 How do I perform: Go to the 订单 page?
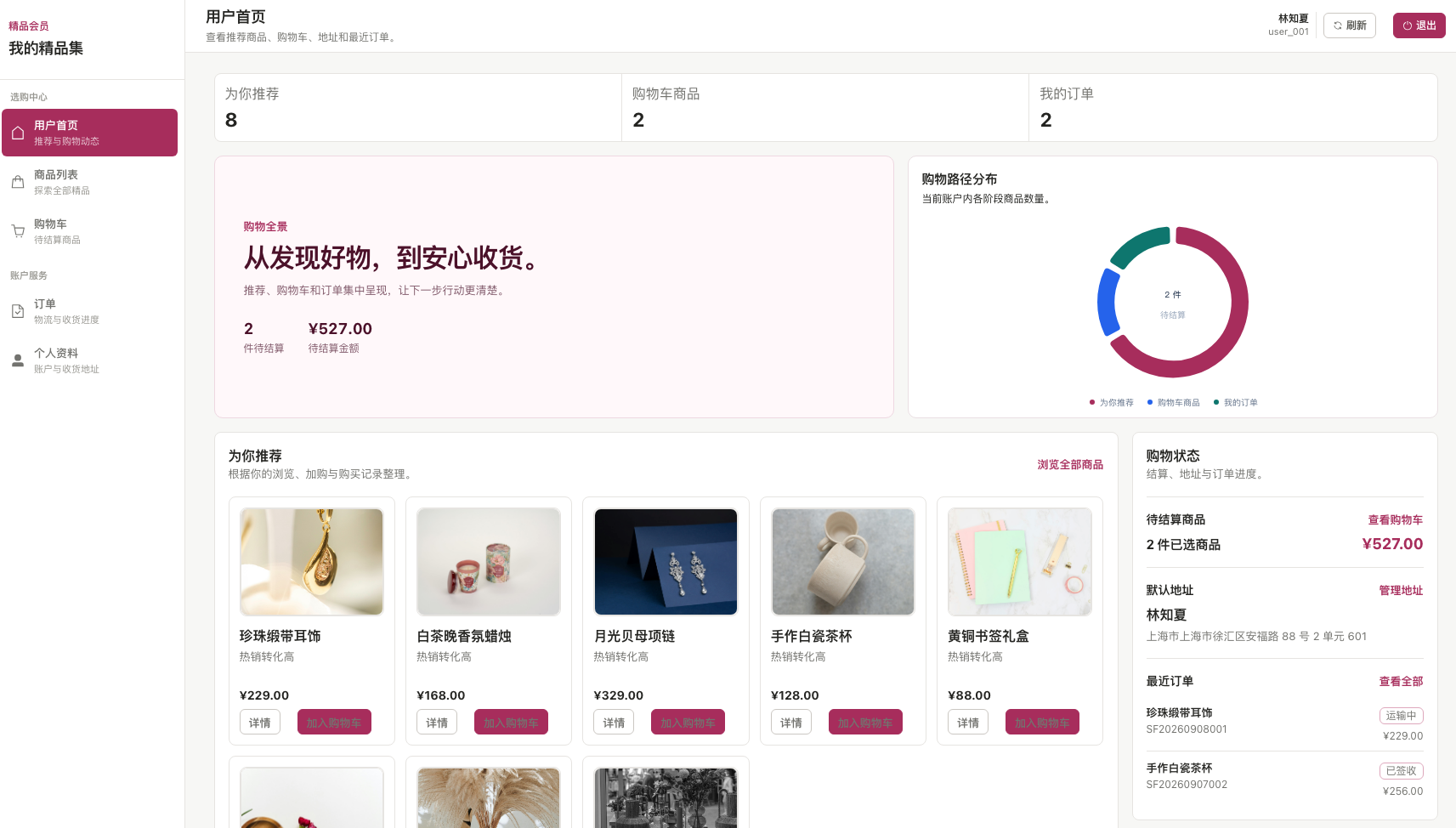tap(90, 311)
